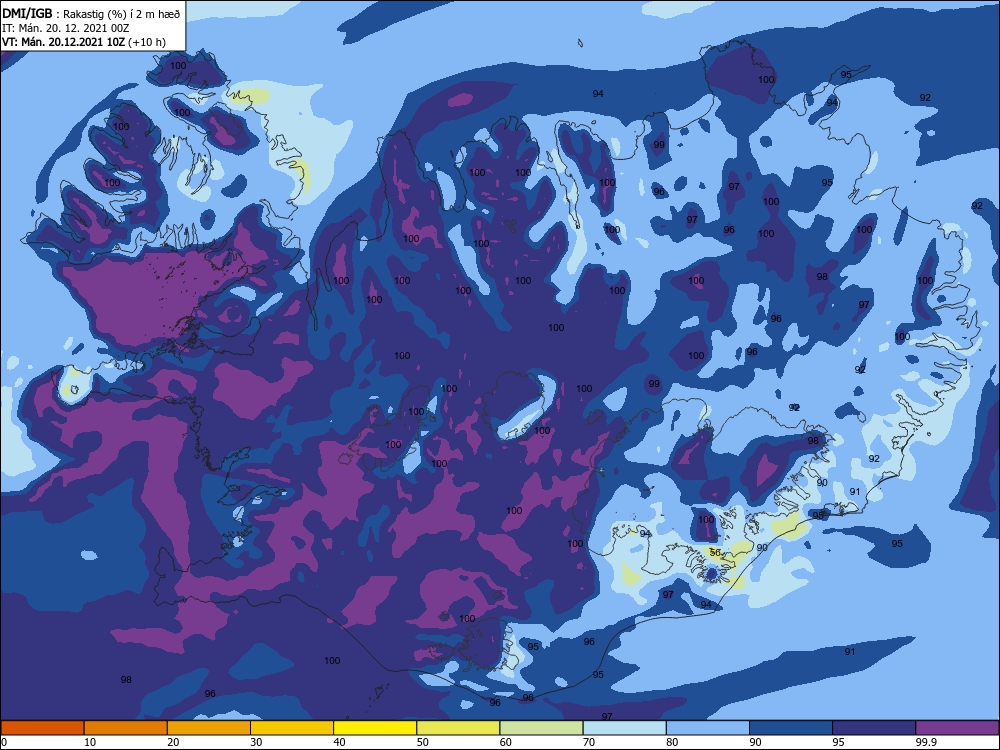
Task: Select the purple above-99.9 legend swatch
Action: (x=957, y=728)
